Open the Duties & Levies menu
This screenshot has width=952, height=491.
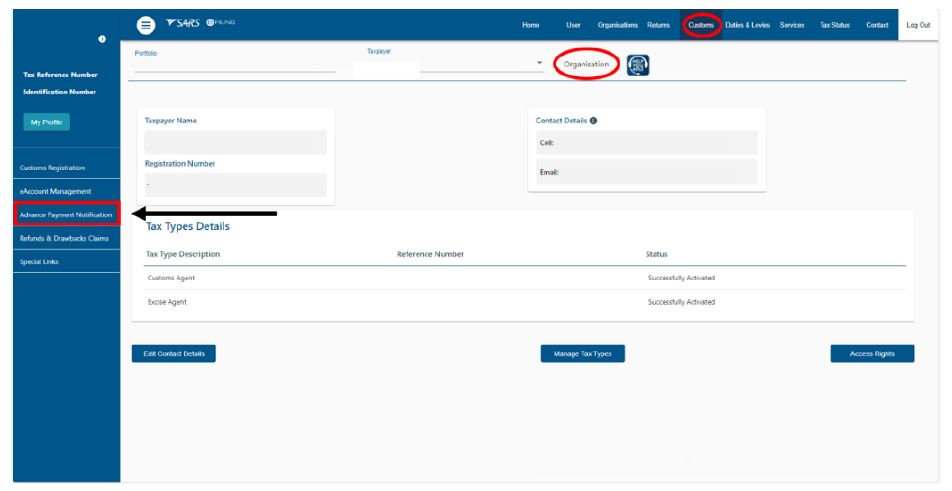[x=747, y=25]
